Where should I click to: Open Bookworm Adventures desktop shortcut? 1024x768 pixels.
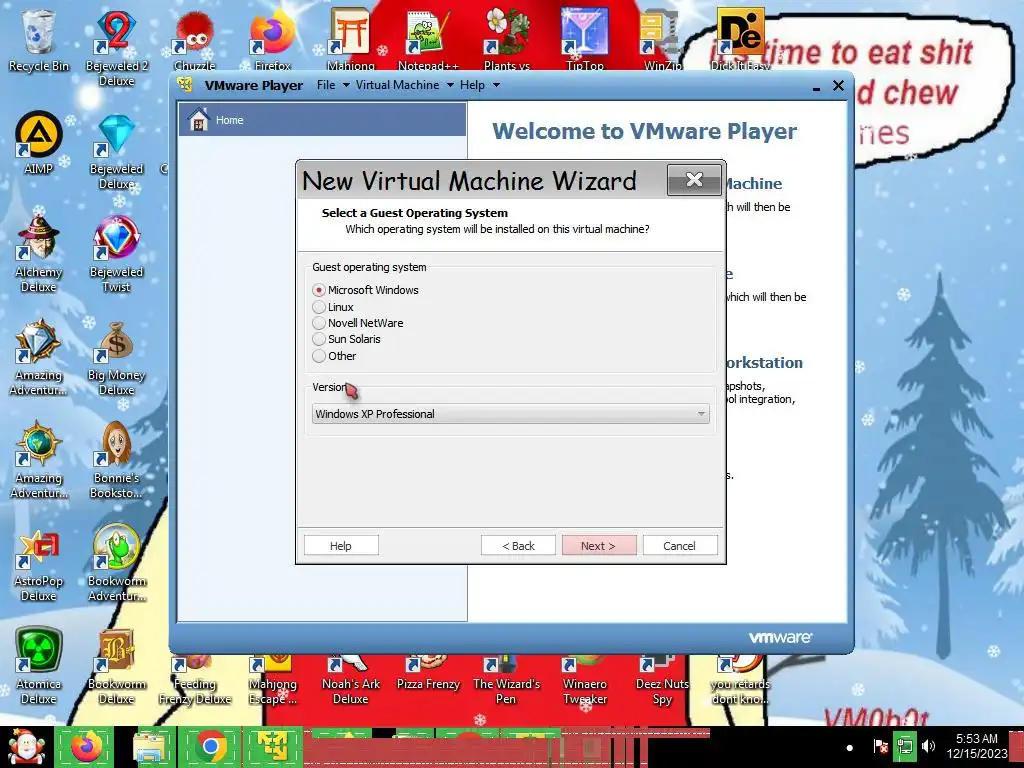116,563
